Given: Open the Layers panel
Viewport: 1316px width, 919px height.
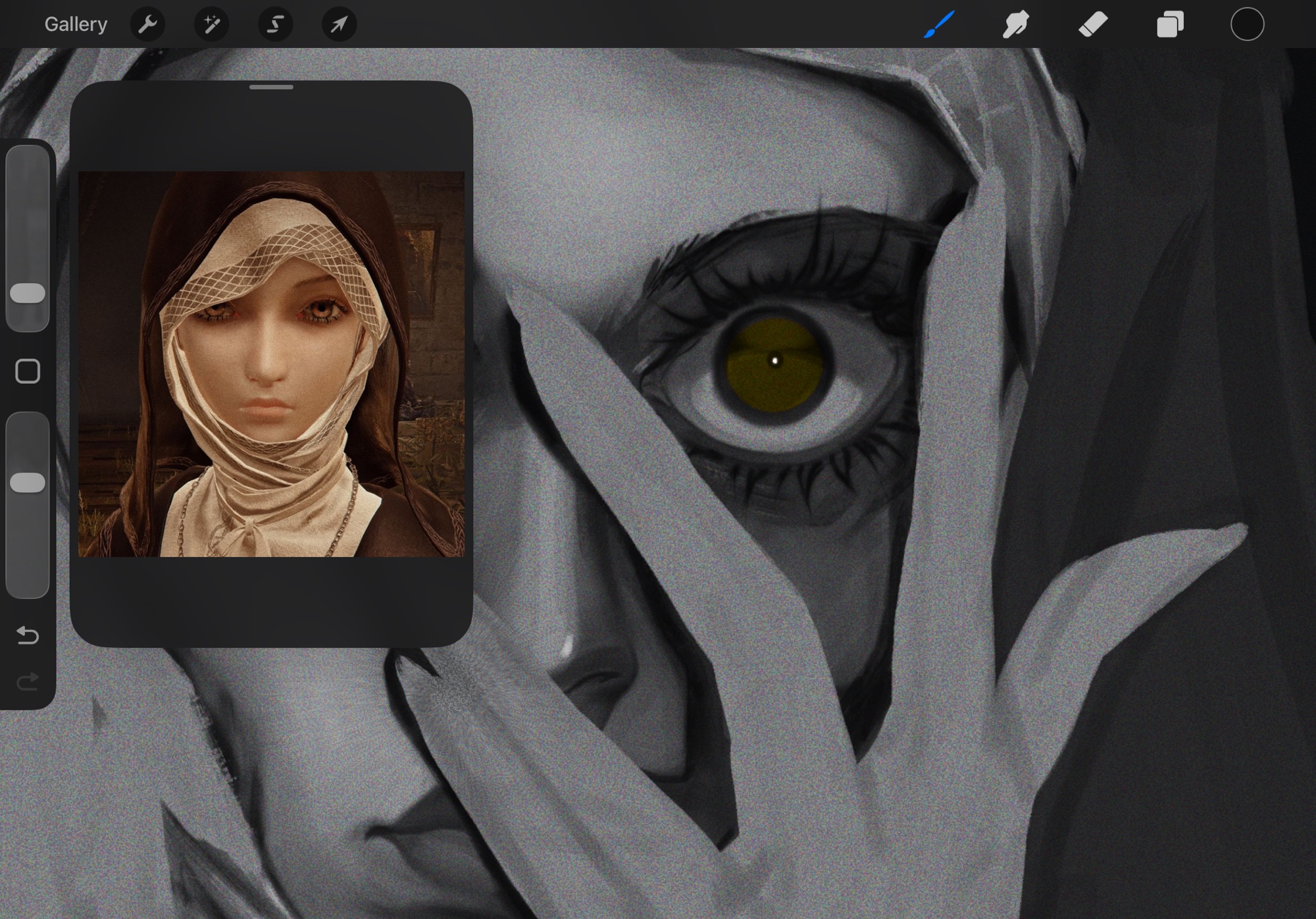Looking at the screenshot, I should click(x=1170, y=24).
